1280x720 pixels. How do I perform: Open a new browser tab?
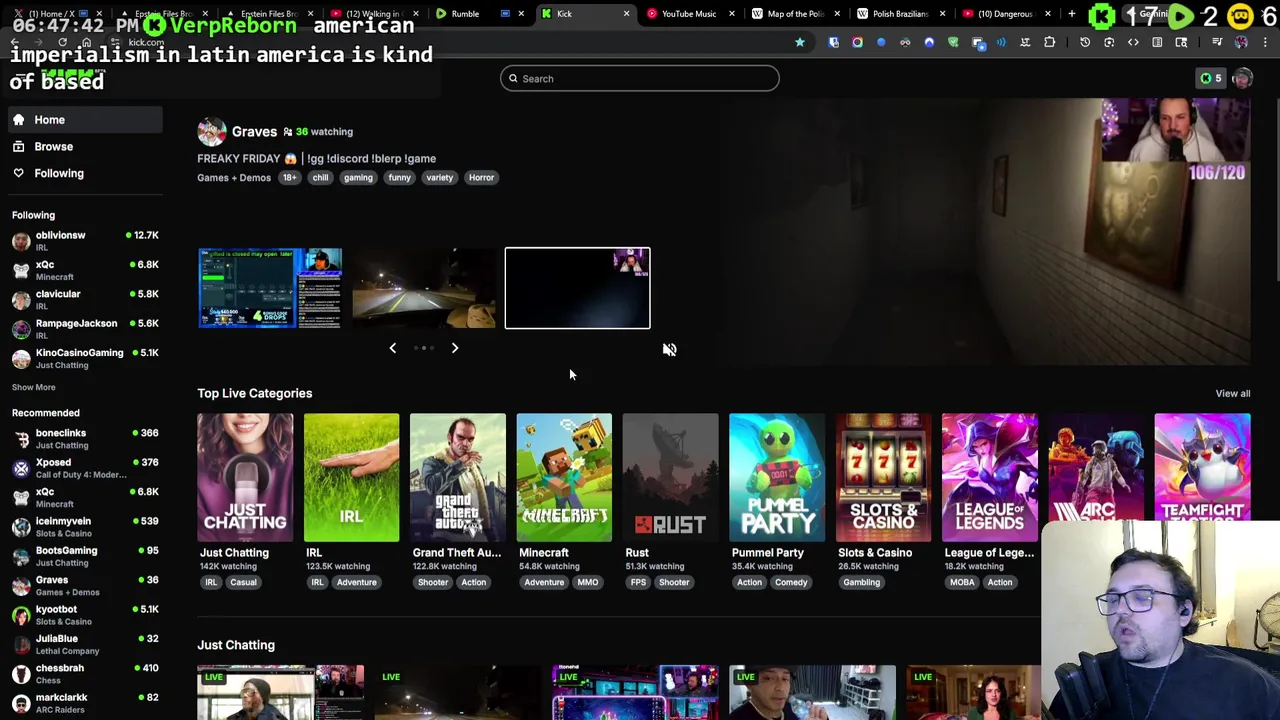[1071, 14]
